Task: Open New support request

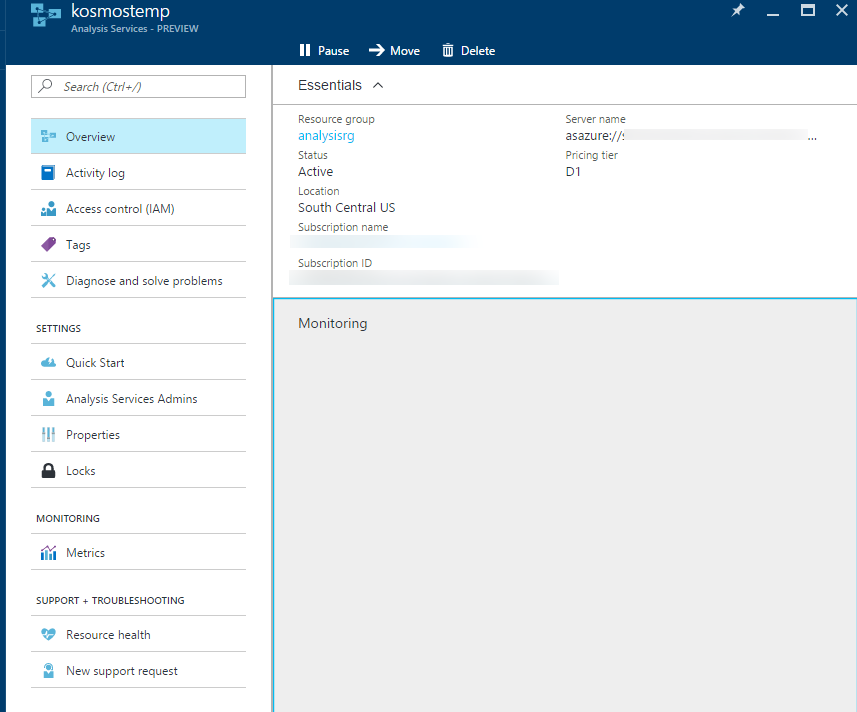Action: point(121,671)
